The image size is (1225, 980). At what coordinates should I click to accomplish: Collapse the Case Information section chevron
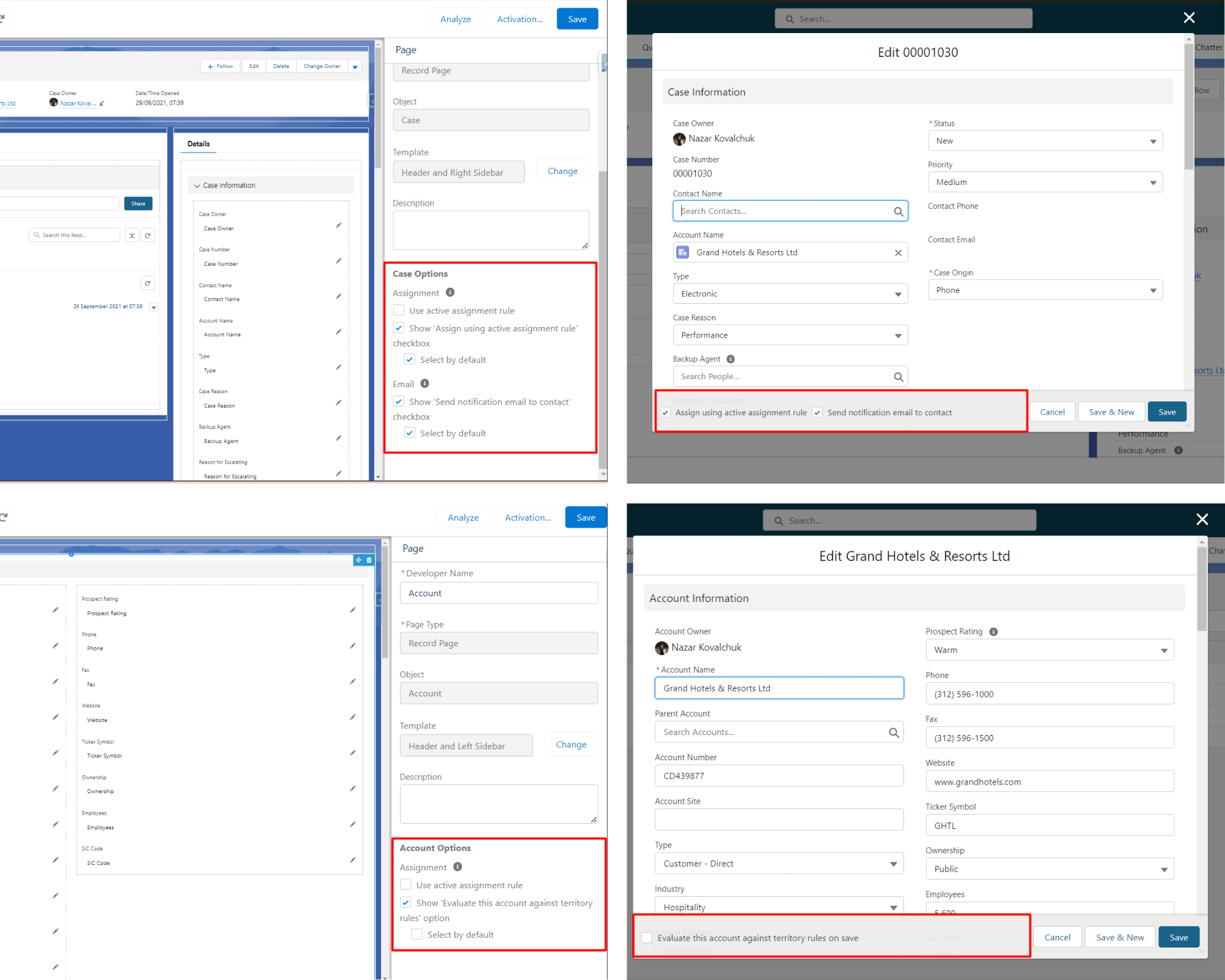(197, 186)
